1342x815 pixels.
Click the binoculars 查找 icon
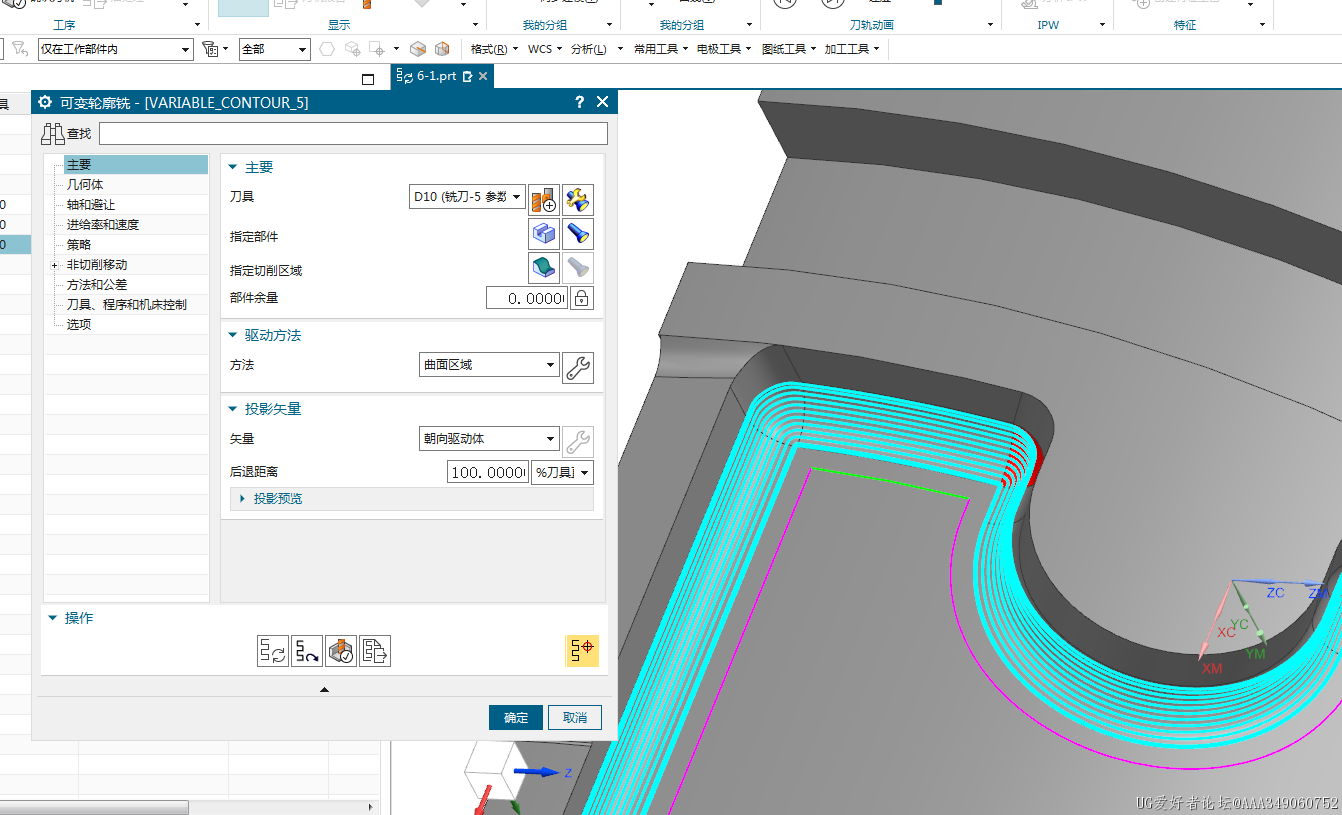tap(53, 134)
